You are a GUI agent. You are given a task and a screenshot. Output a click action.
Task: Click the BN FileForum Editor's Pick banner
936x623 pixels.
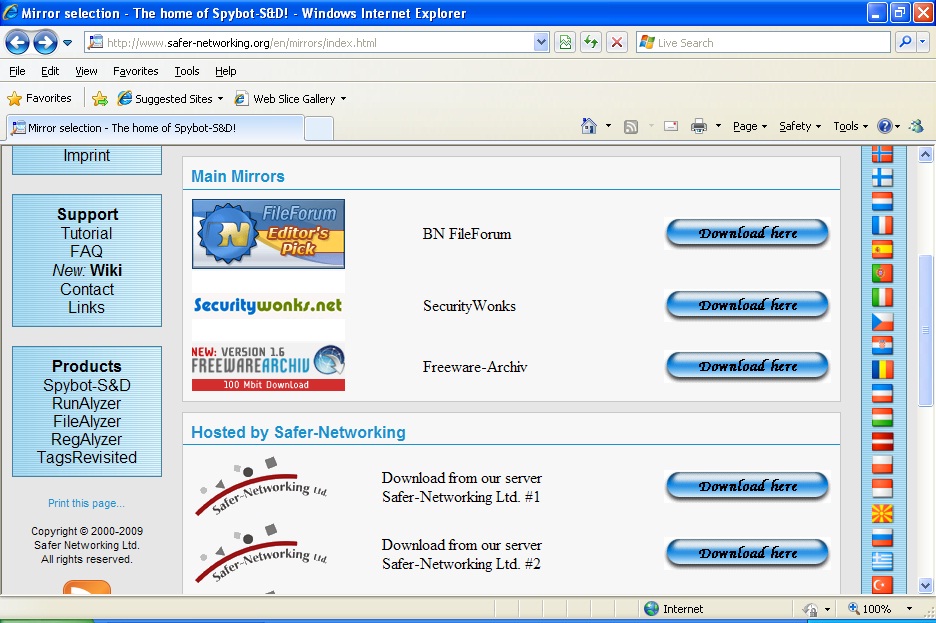pyautogui.click(x=268, y=234)
